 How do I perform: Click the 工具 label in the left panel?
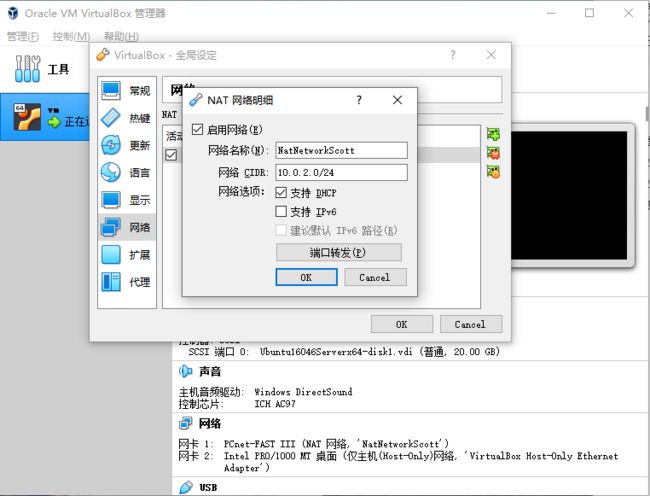point(58,69)
